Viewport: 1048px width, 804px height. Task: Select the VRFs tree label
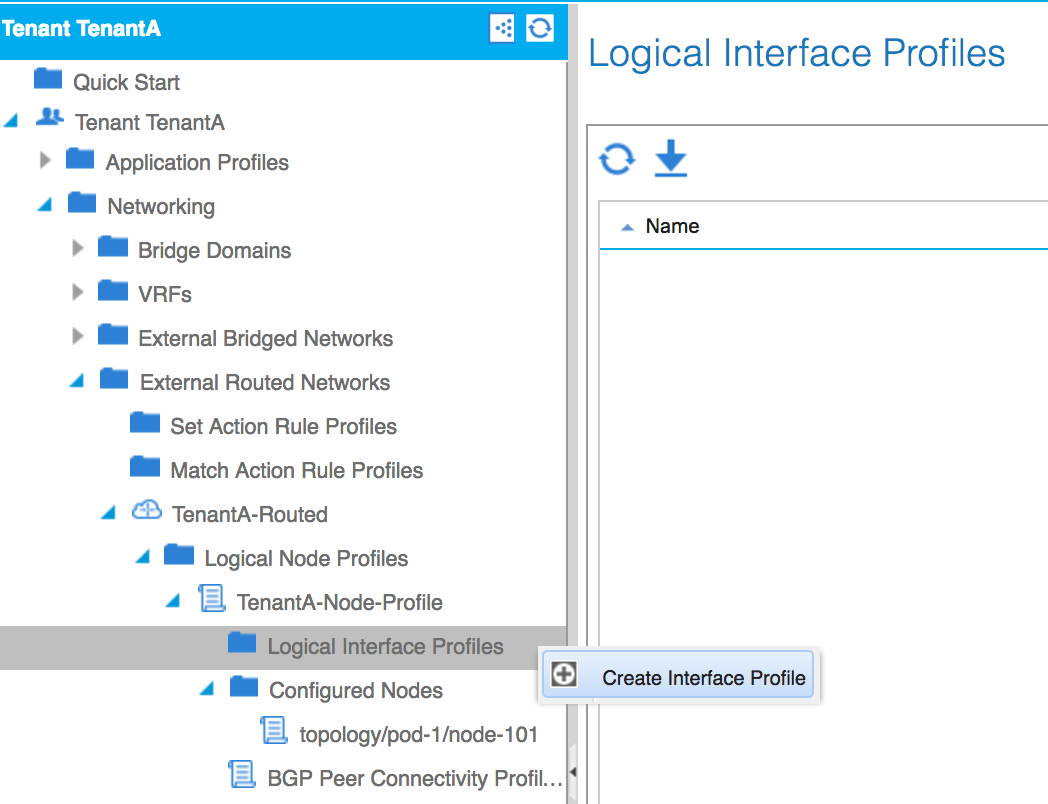coord(165,295)
